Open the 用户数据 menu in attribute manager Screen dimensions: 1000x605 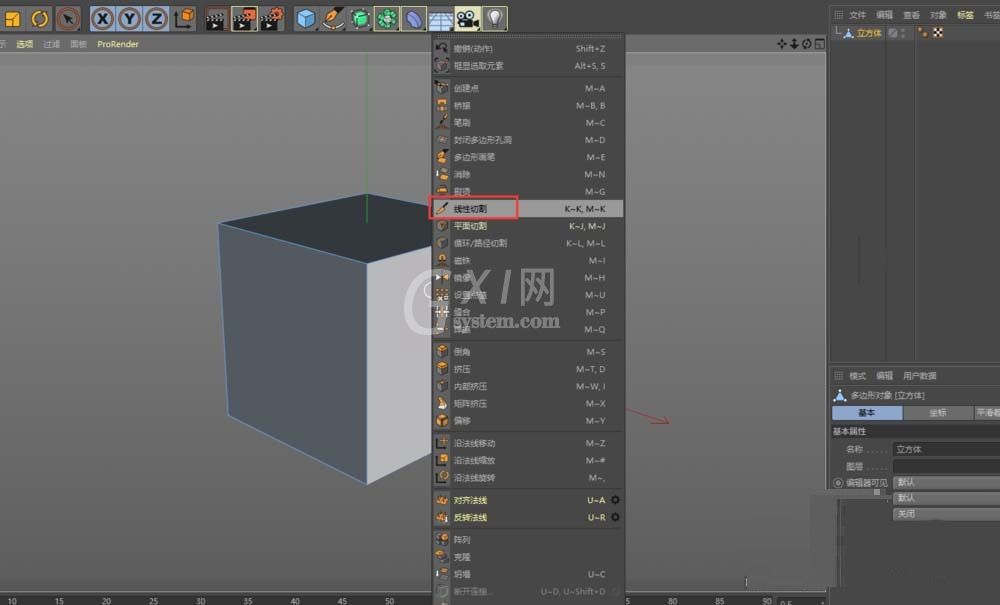(x=919, y=375)
